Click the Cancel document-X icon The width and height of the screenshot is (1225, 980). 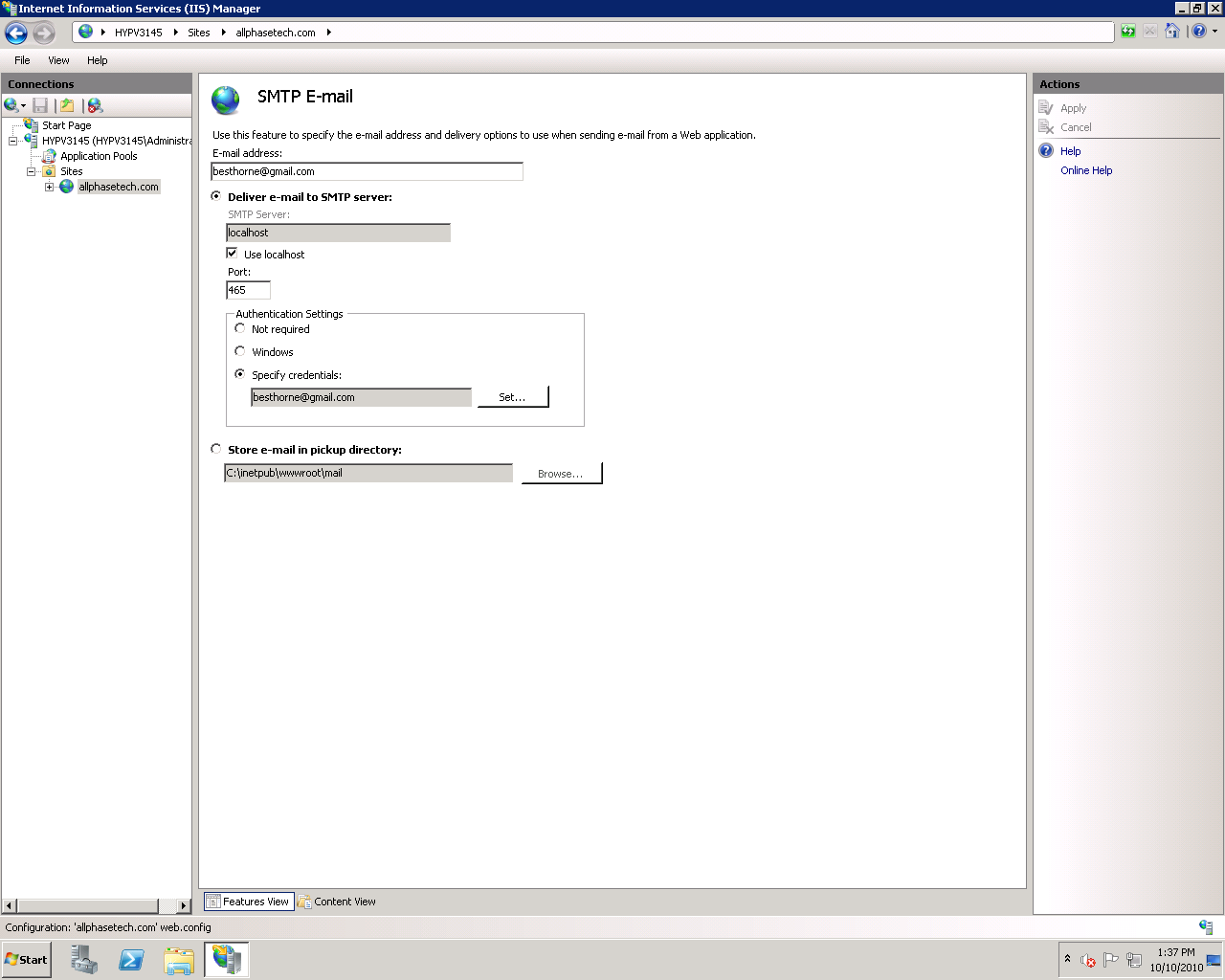[x=1046, y=127]
